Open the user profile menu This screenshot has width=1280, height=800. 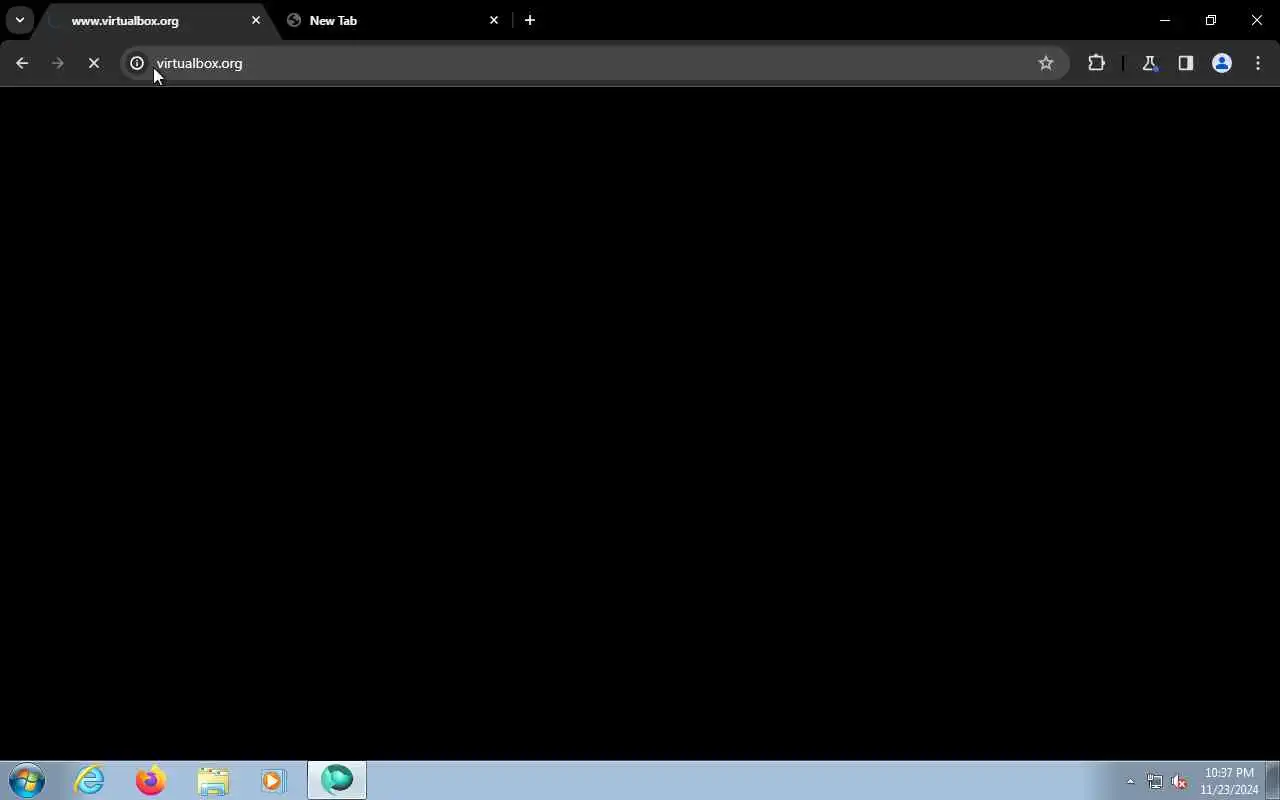click(x=1221, y=63)
